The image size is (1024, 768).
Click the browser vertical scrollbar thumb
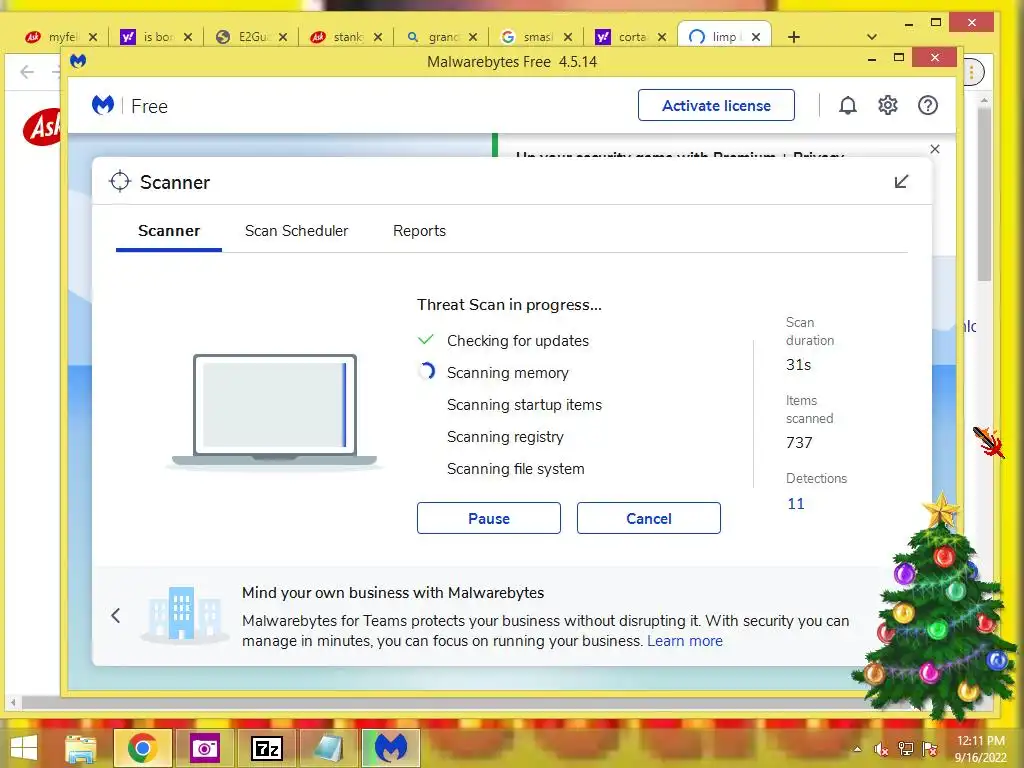984,194
